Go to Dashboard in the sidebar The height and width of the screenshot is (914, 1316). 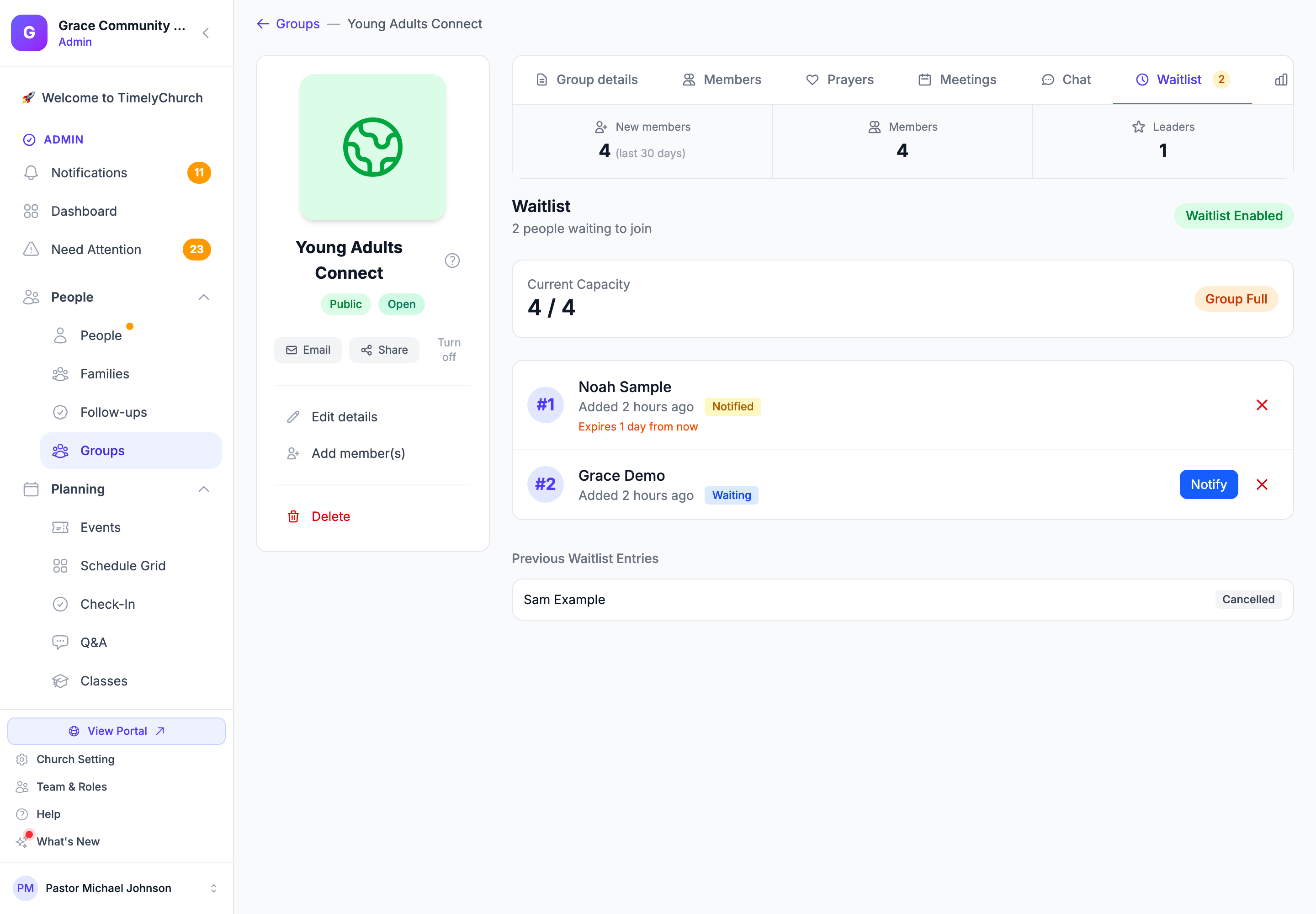click(116, 211)
